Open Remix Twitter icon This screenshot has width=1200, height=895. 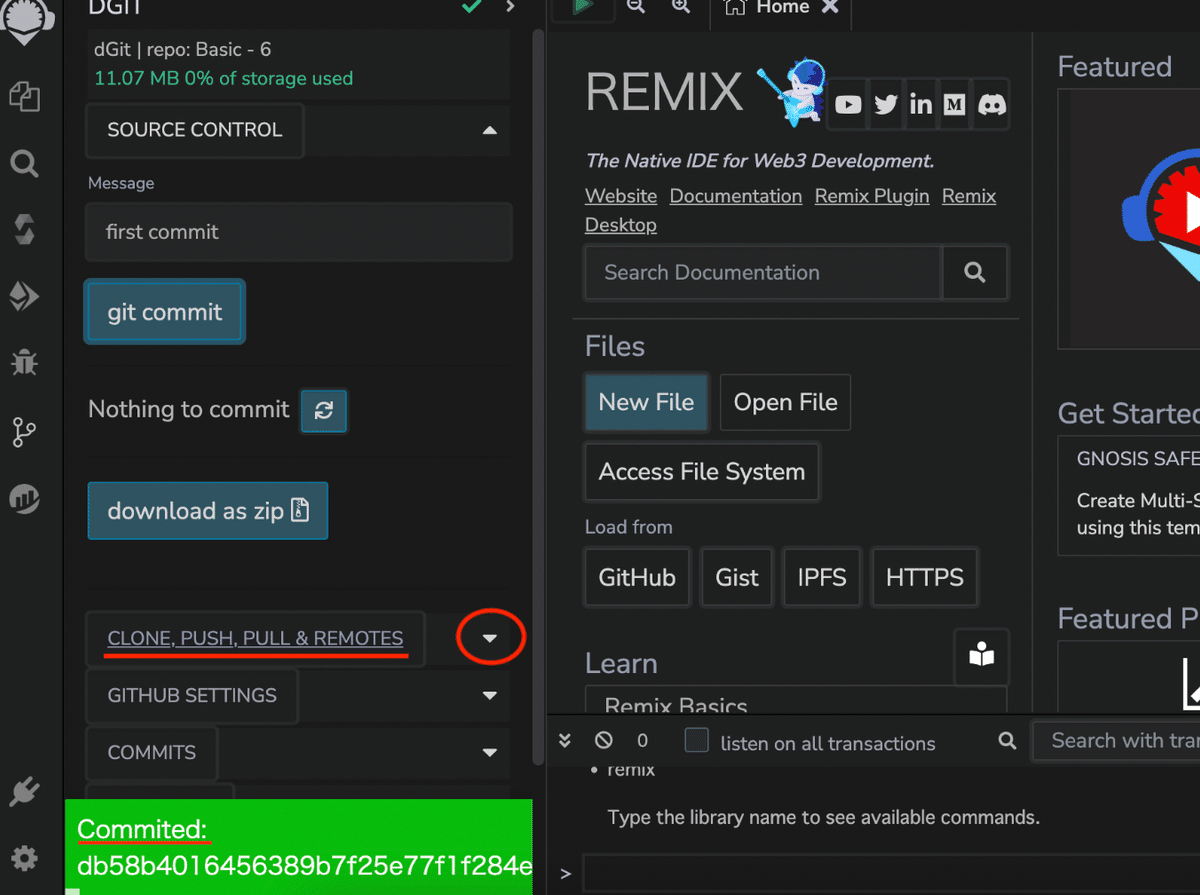[x=885, y=104]
